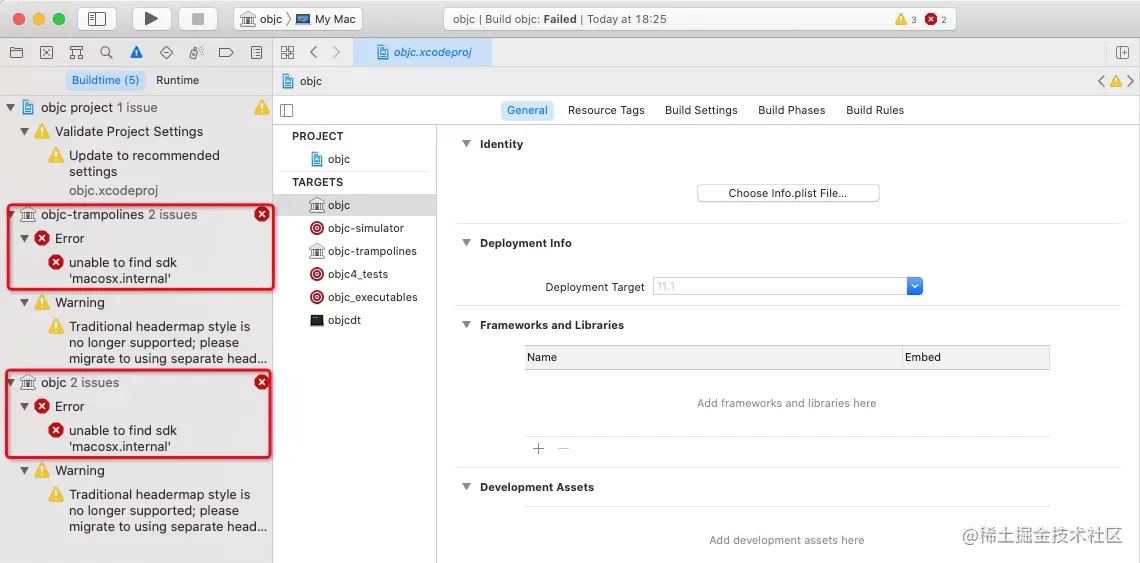This screenshot has height=563, width=1140.
Task: Click the Deployment Target text field
Action: pyautogui.click(x=780, y=287)
